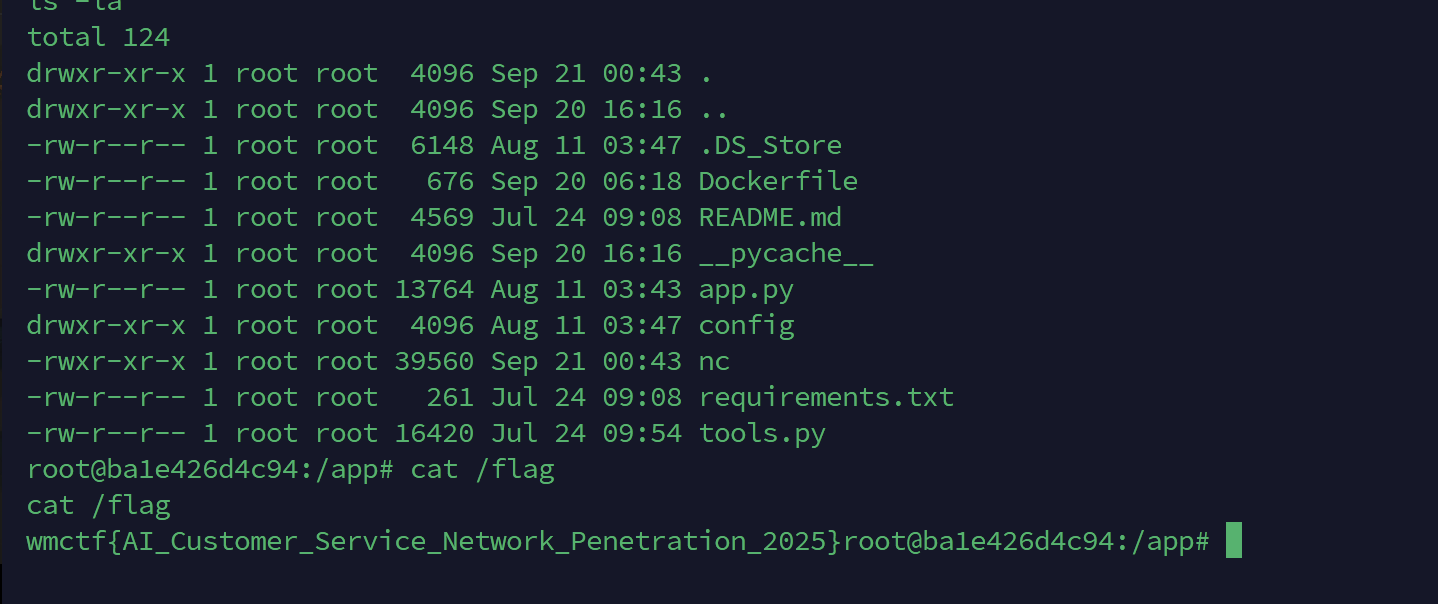Click the .DS_Store entry in the listing

[x=769, y=145]
